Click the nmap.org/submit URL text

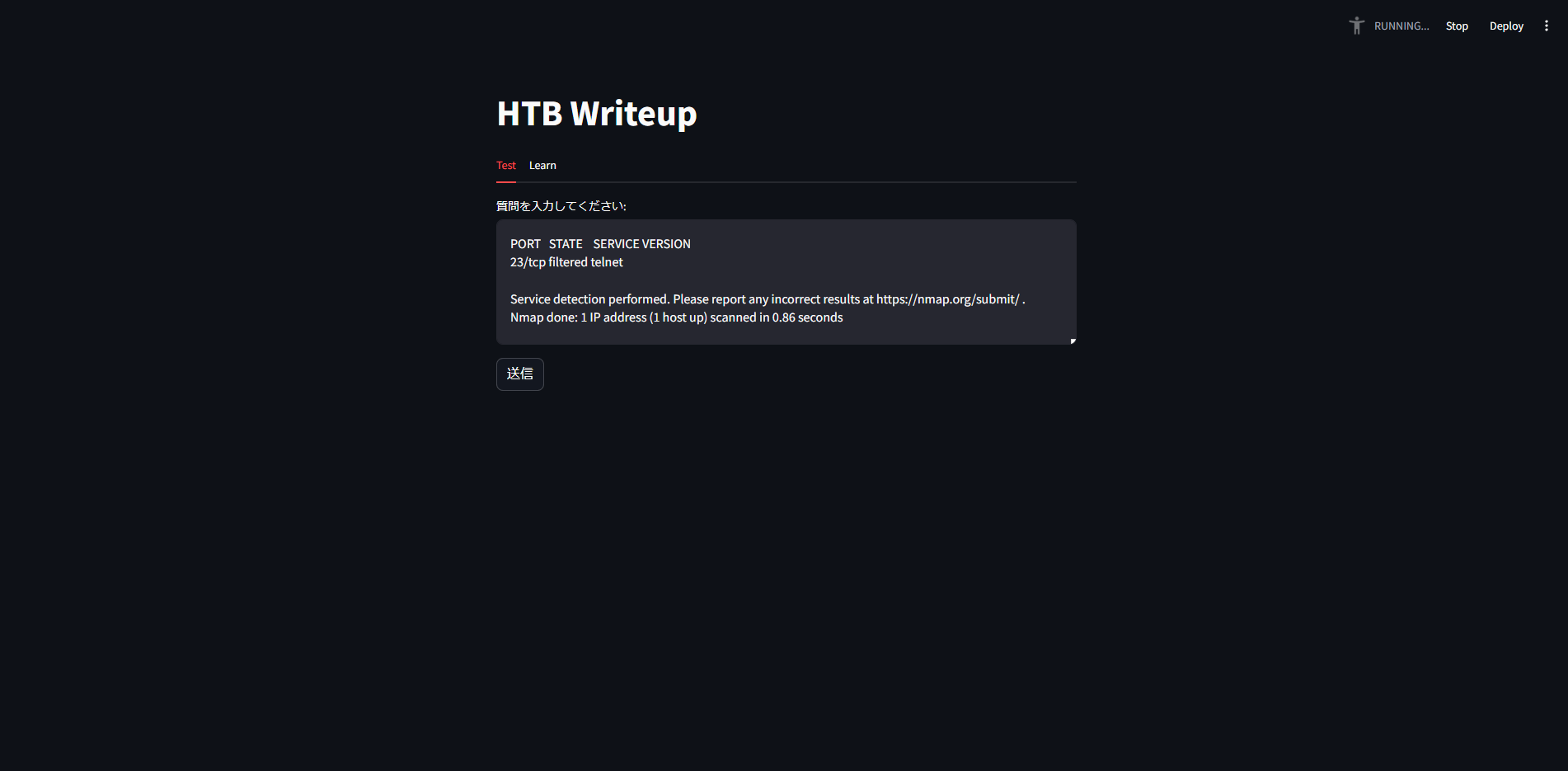coord(948,299)
